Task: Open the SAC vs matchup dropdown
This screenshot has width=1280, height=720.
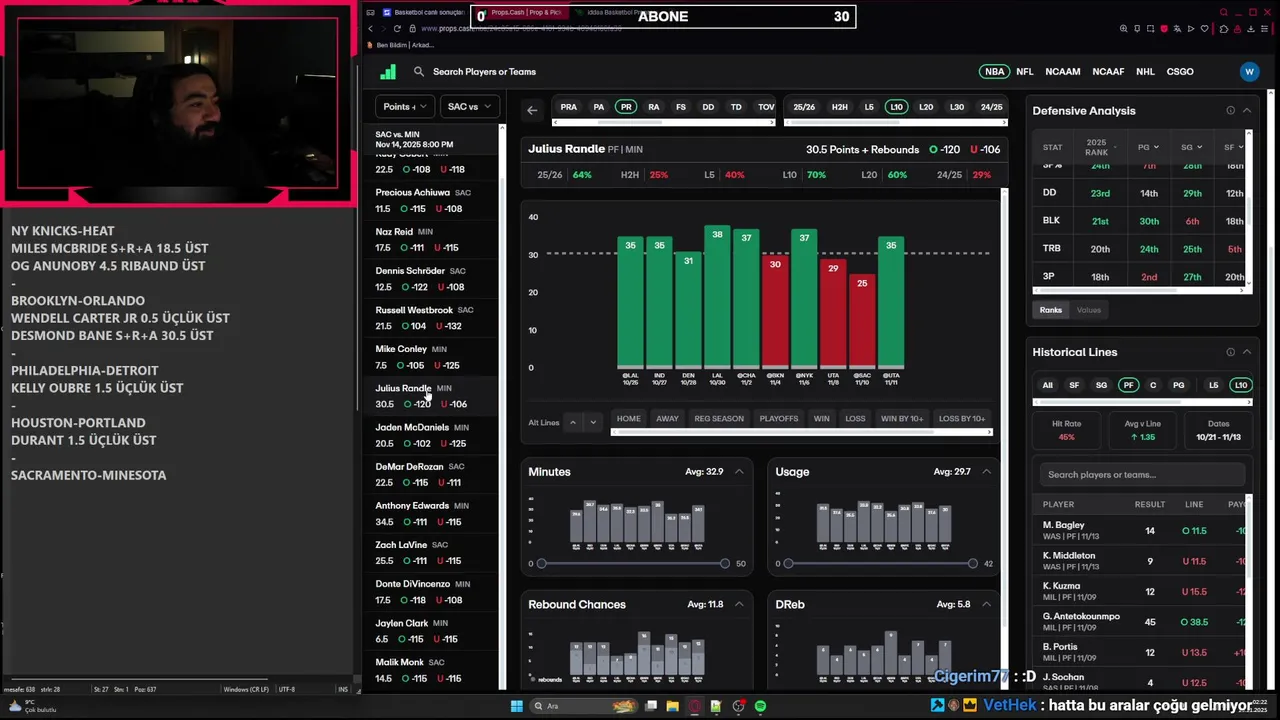Action: pos(468,106)
